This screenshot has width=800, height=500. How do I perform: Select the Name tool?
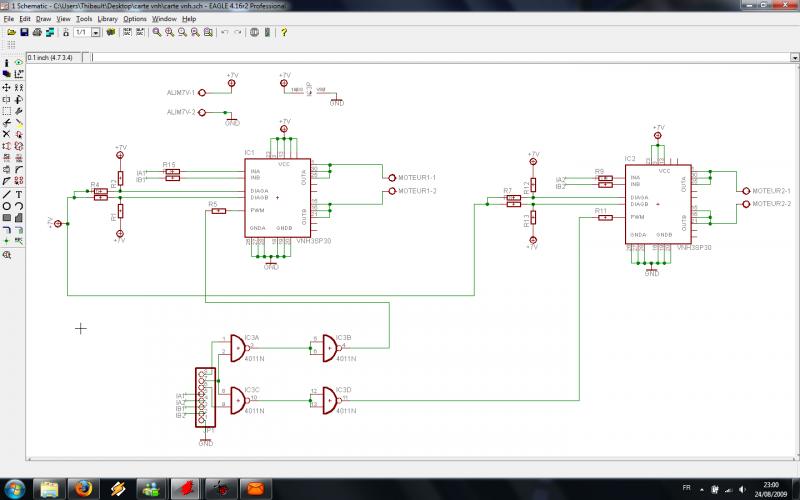[x=7, y=158]
